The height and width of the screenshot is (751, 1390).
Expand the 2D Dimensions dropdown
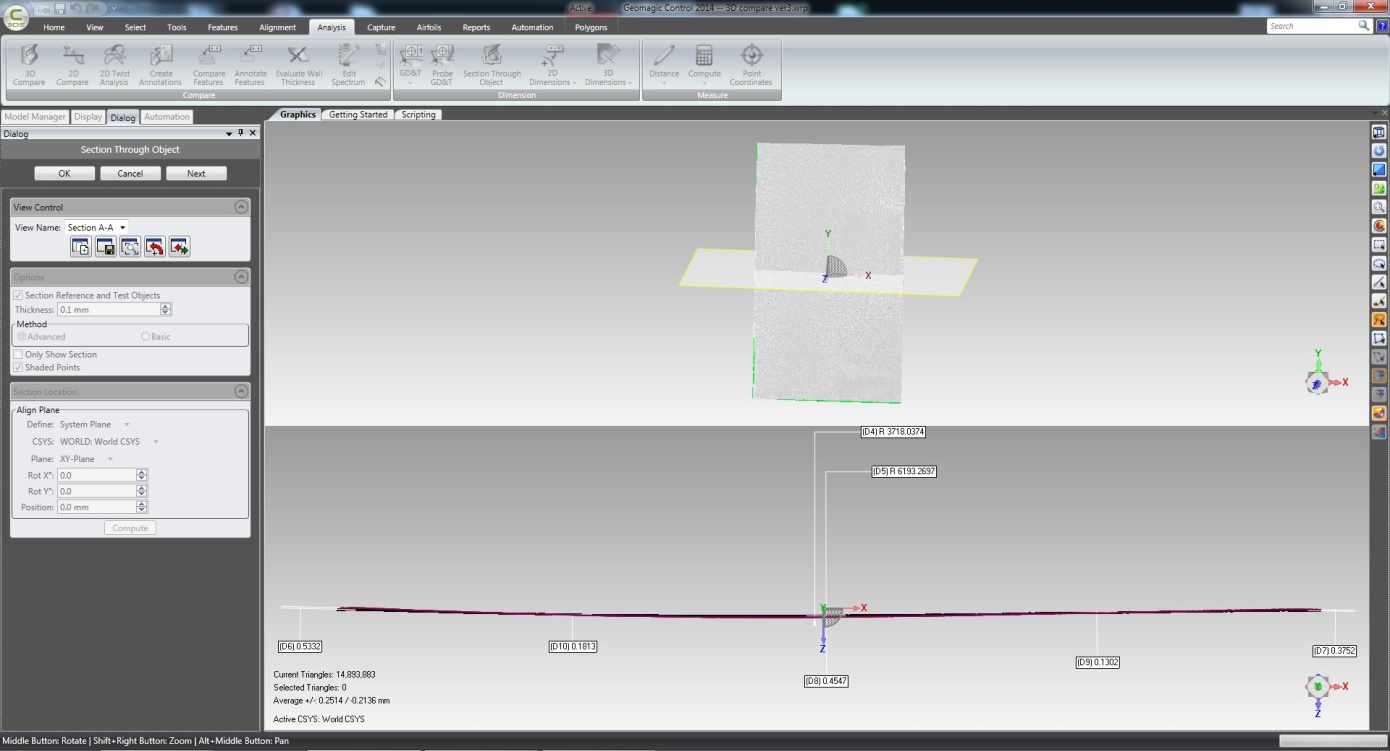coord(552,65)
